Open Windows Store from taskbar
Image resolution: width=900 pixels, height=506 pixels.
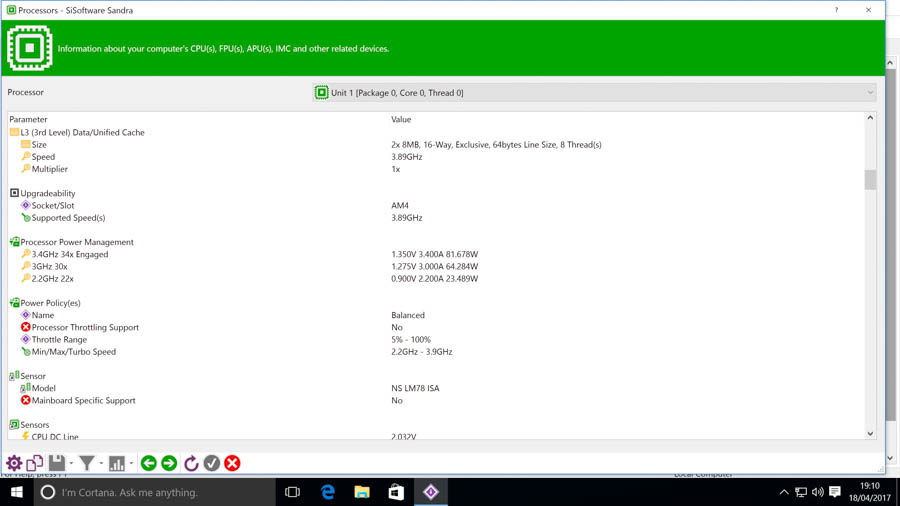(x=396, y=492)
